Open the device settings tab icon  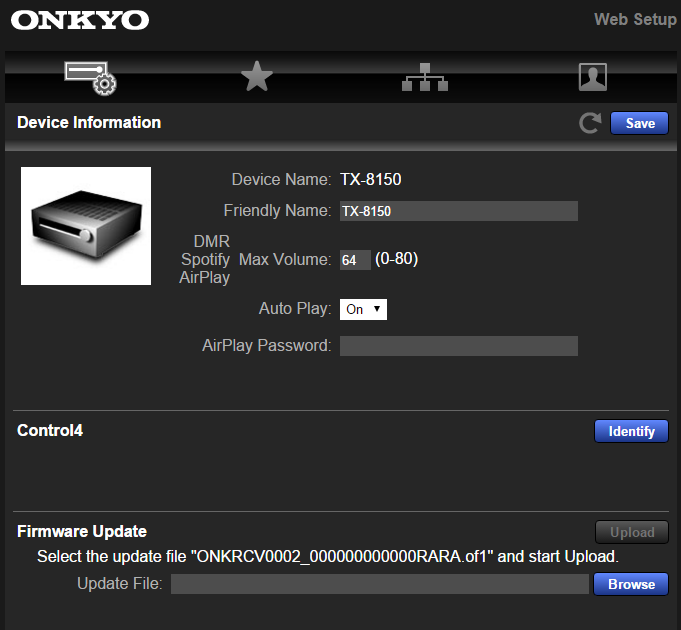(90, 78)
